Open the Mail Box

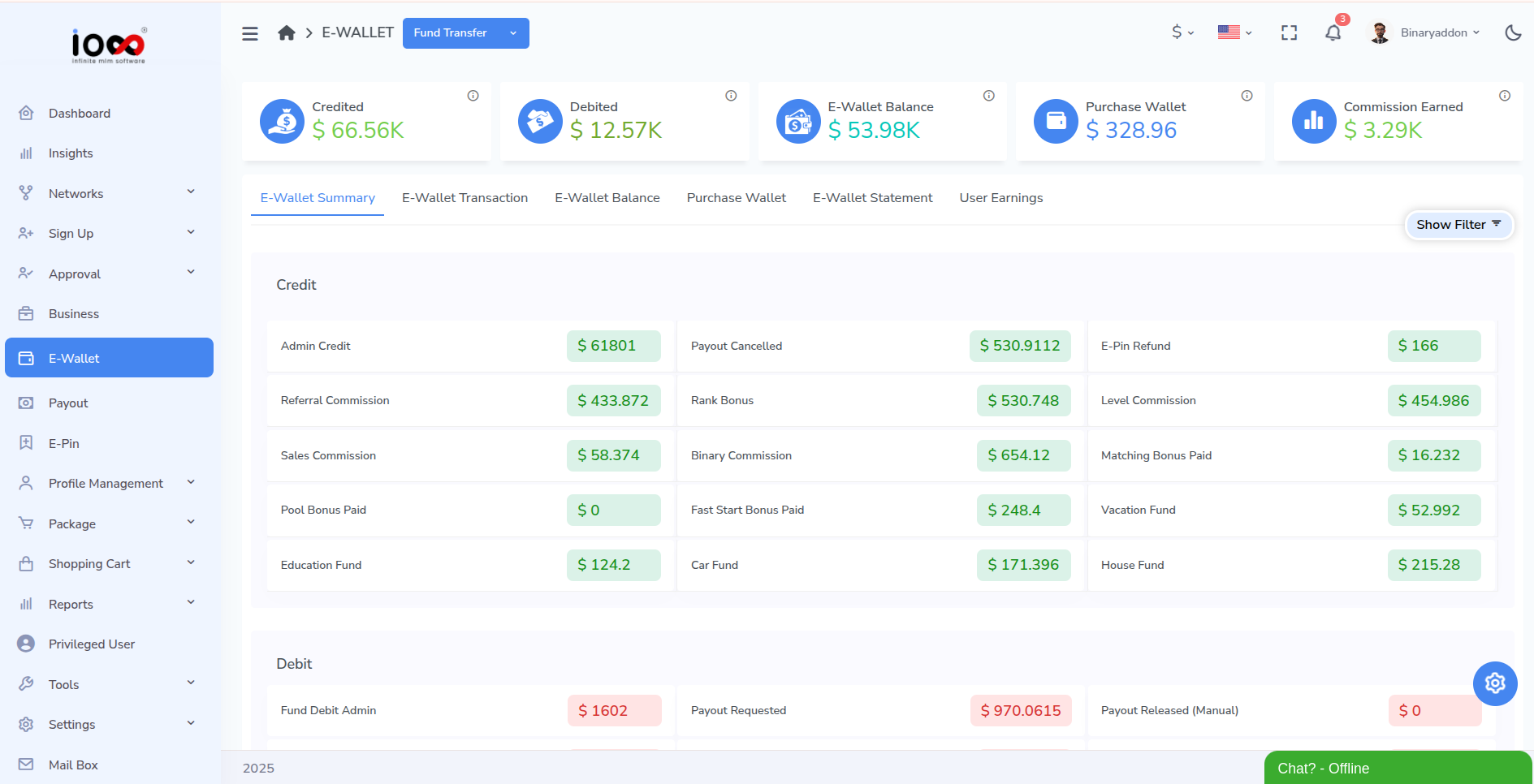point(74,765)
